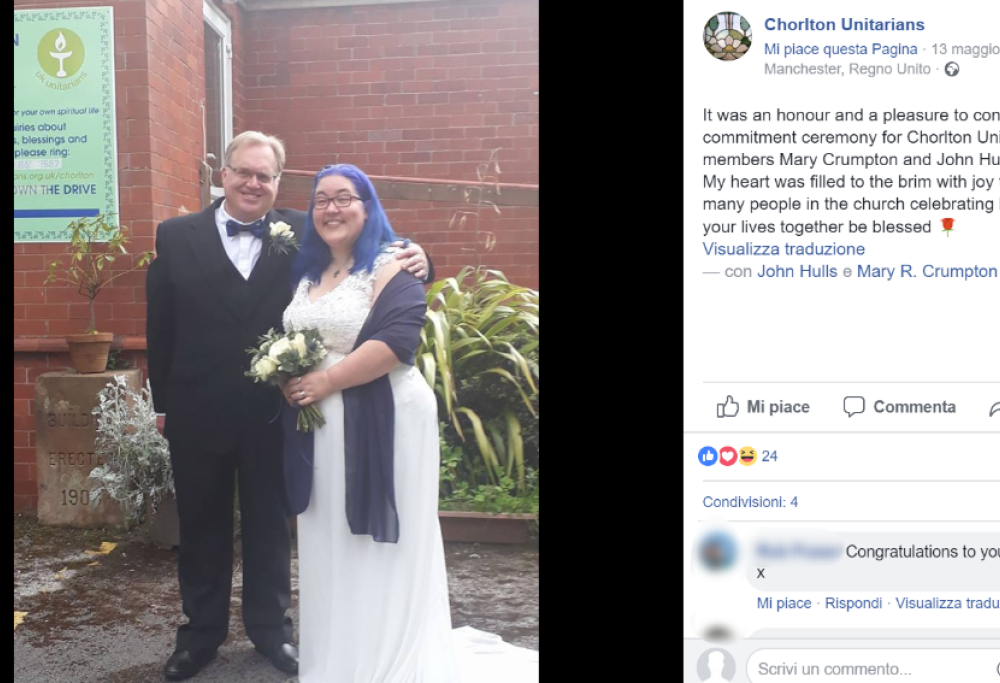This screenshot has height=683, width=1000.
Task: Click the red heart reaction icon
Action: tap(728, 456)
